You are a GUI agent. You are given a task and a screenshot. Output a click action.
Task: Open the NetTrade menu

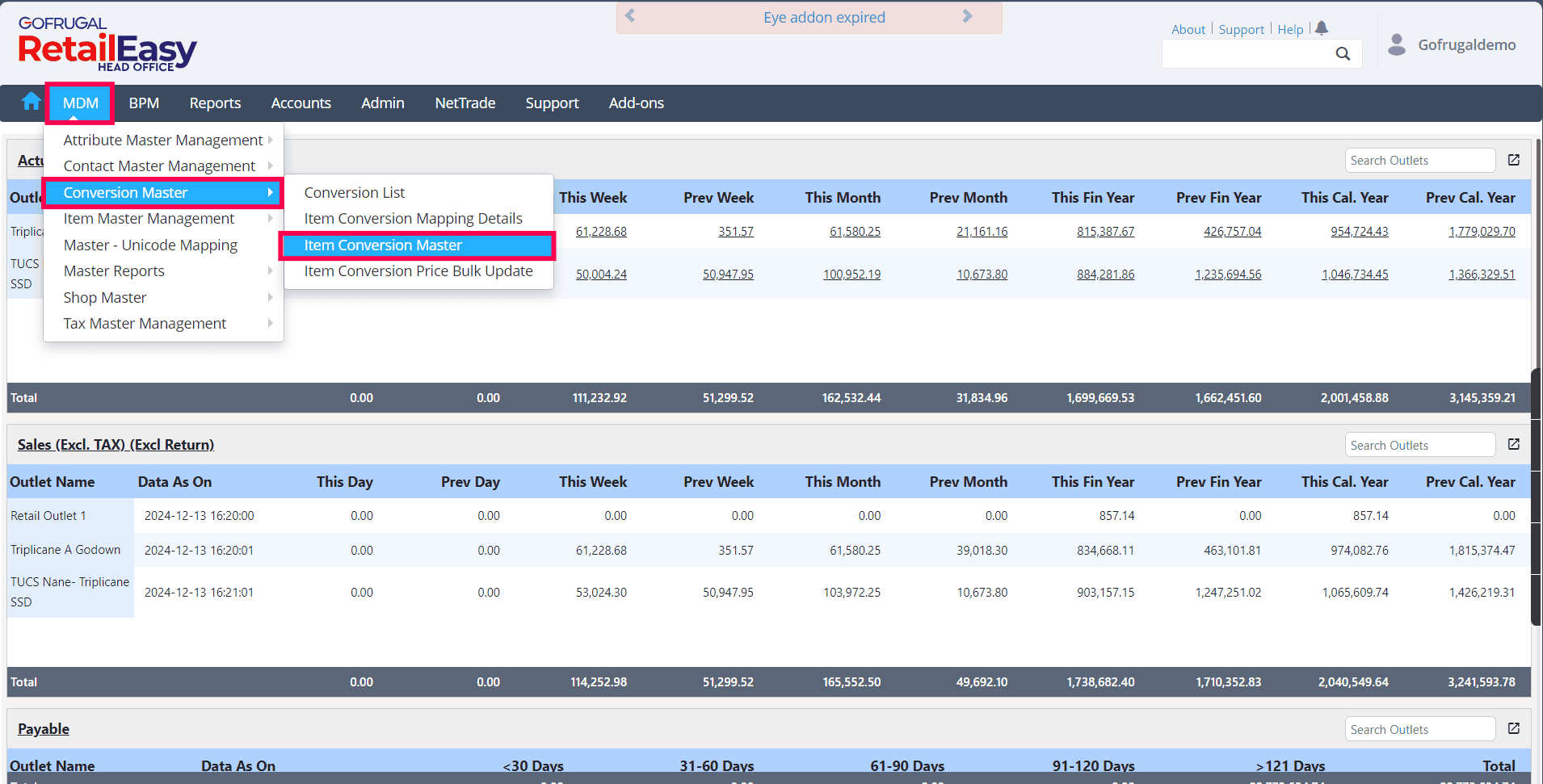point(465,103)
